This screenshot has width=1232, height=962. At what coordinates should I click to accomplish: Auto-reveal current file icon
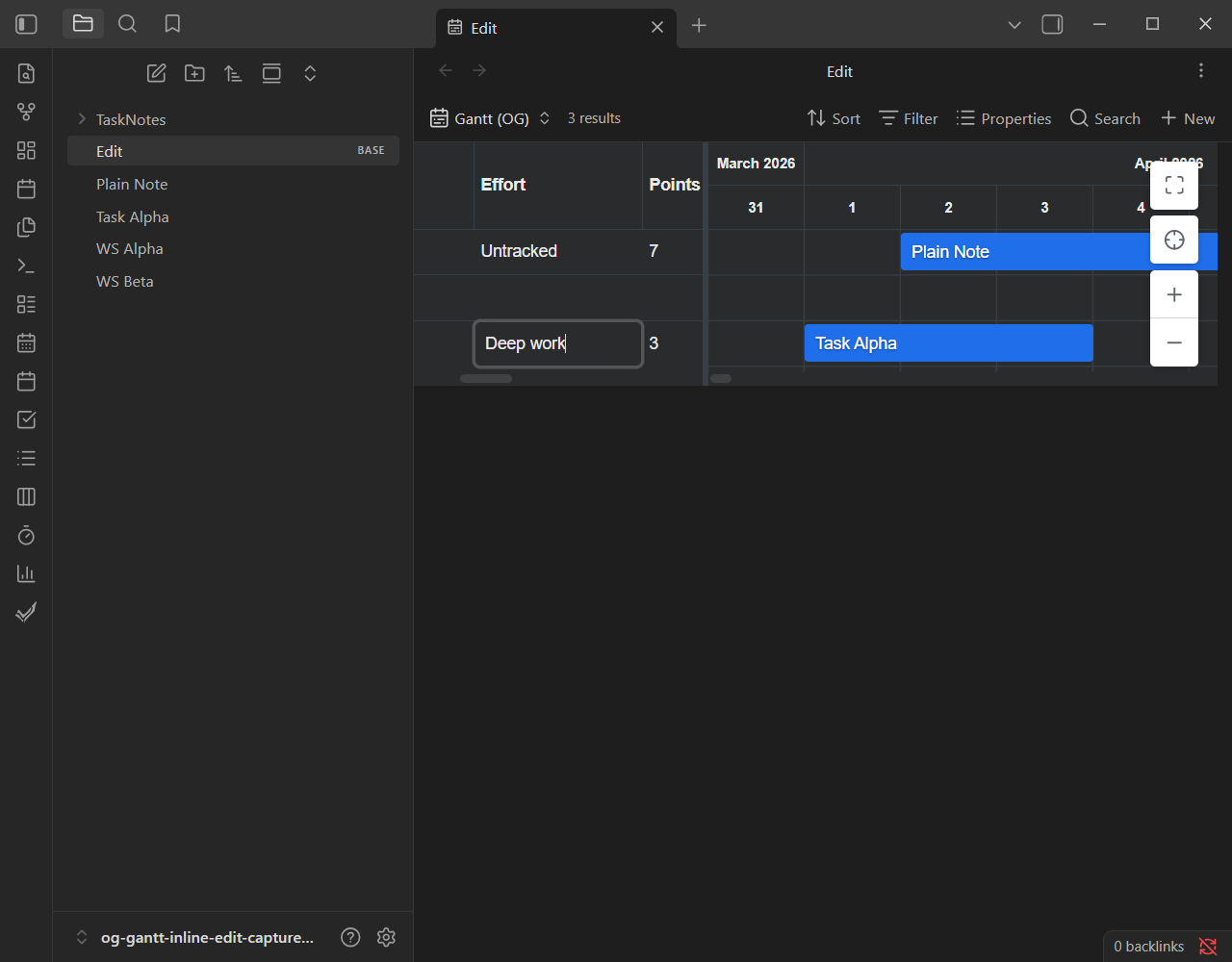[x=271, y=73]
